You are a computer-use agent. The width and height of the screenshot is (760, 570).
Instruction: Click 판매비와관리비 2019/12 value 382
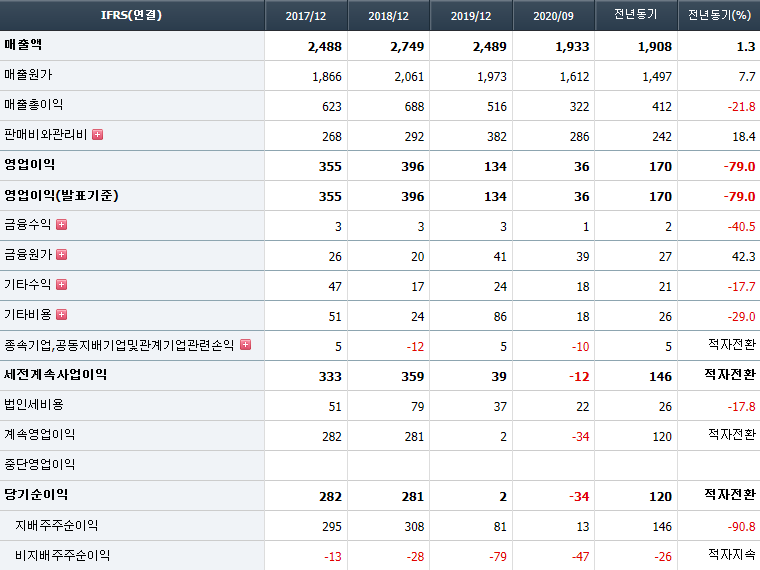coord(497,137)
